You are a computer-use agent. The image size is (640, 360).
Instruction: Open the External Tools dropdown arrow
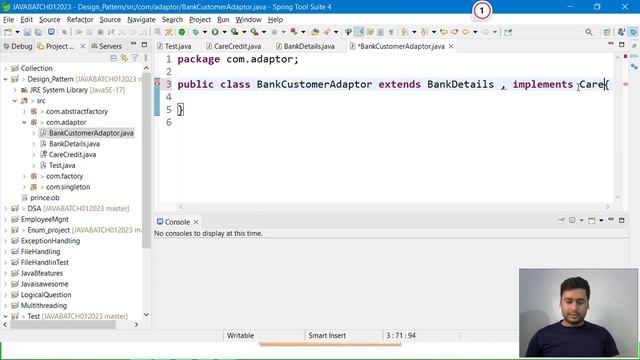(264, 32)
